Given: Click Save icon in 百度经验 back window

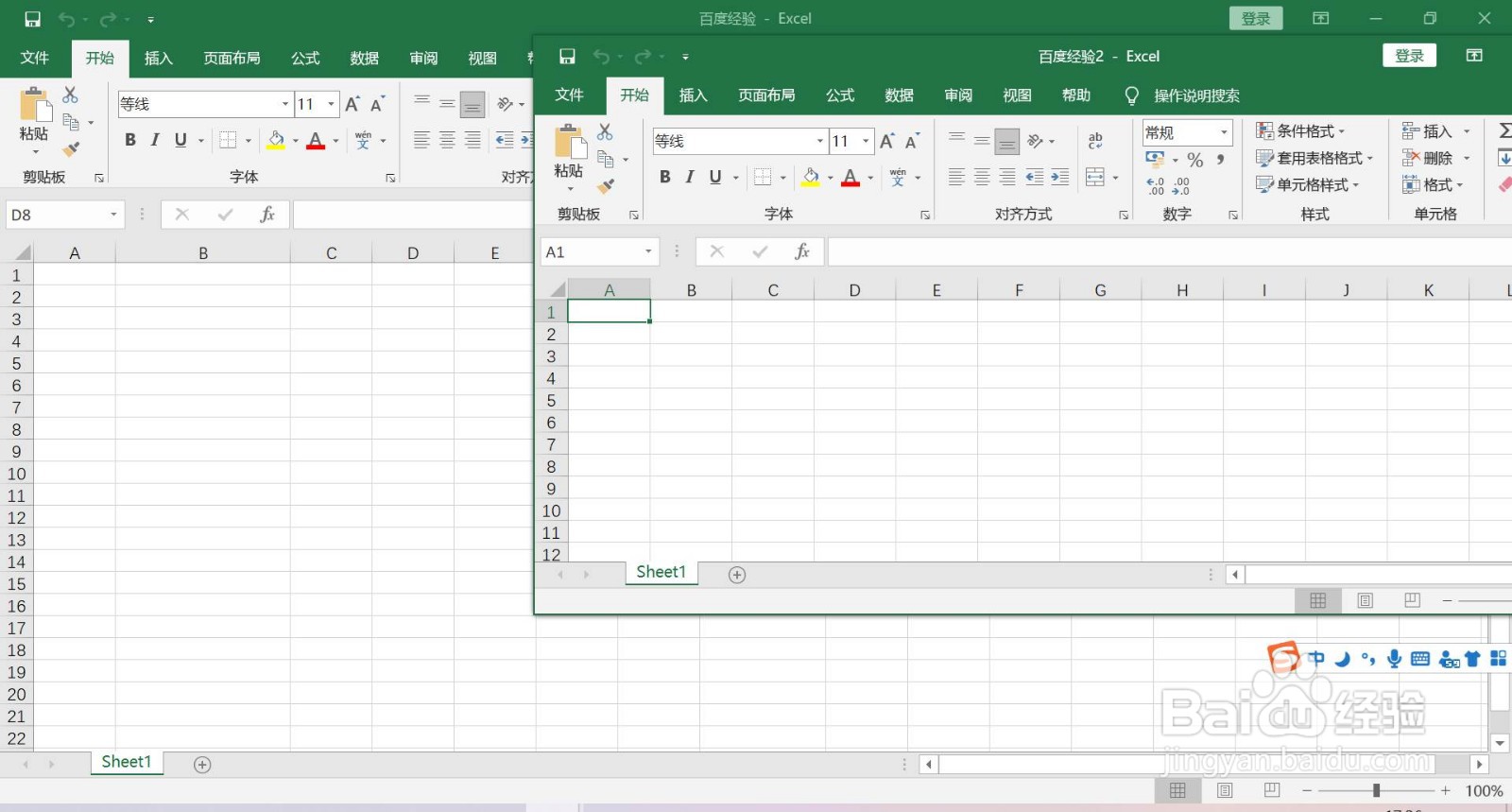Looking at the screenshot, I should coord(32,19).
